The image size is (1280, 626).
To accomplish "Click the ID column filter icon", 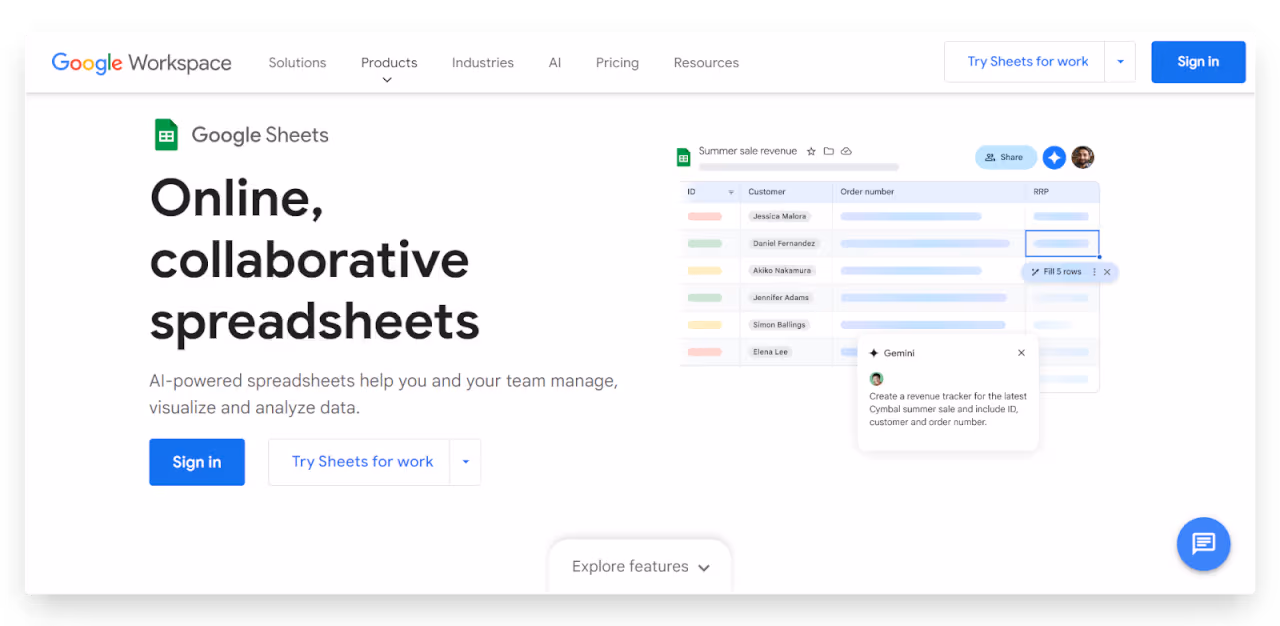I will pyautogui.click(x=731, y=192).
